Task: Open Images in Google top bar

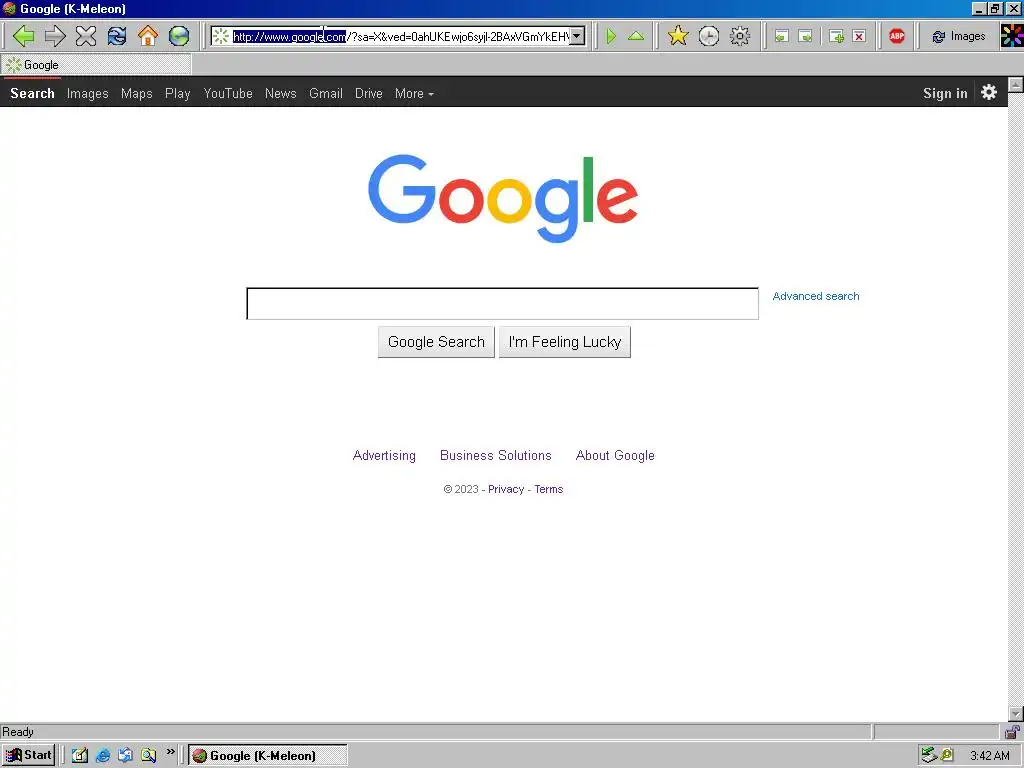Action: click(x=88, y=93)
